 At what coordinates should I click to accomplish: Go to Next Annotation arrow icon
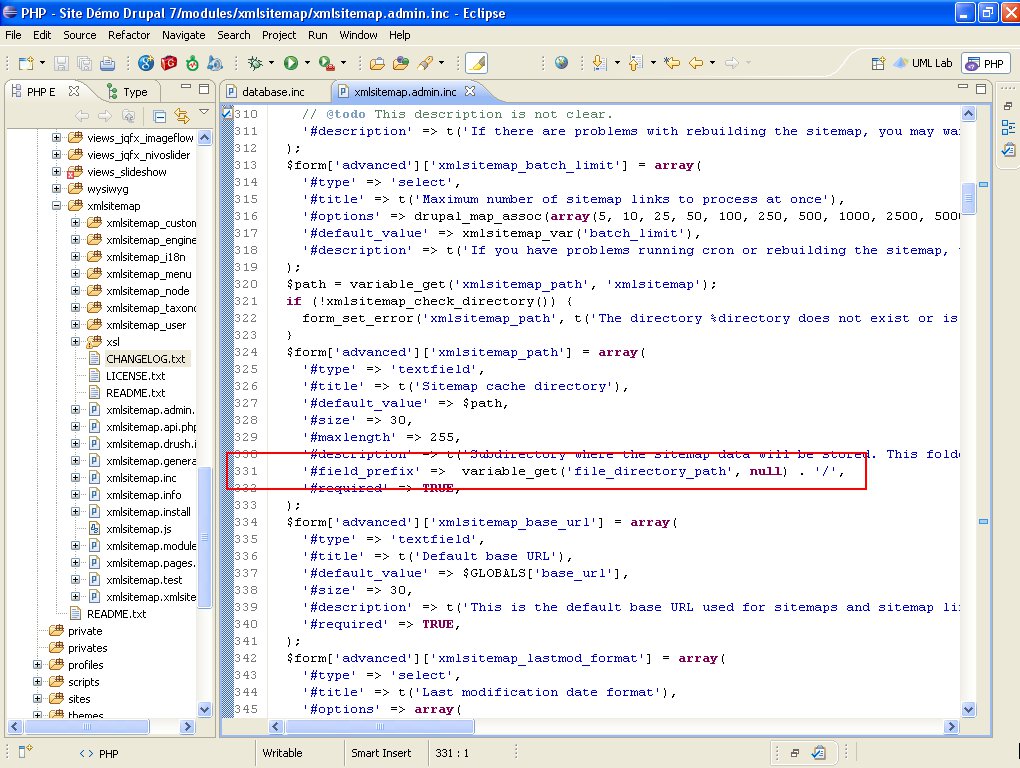click(600, 63)
